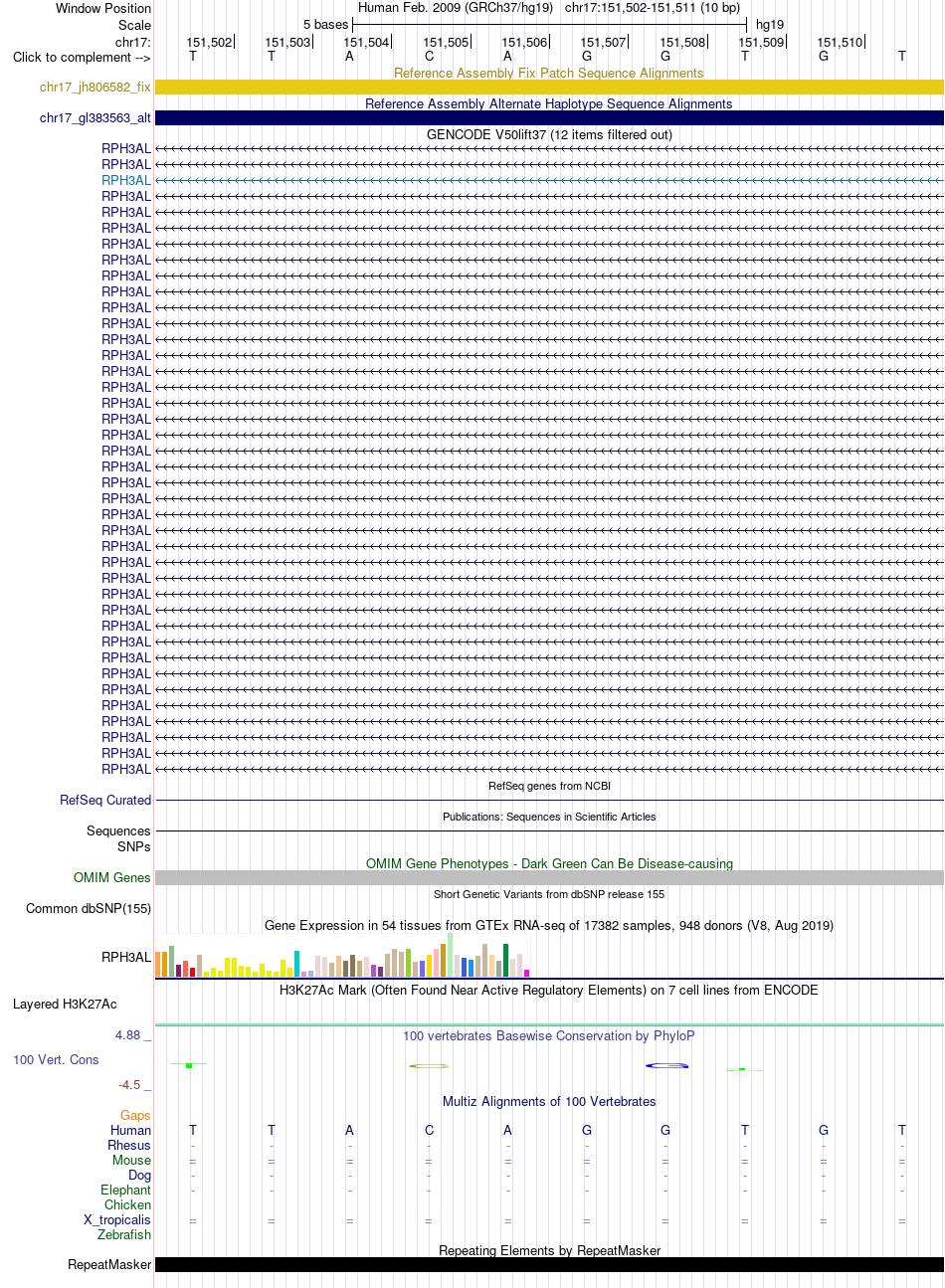The height and width of the screenshot is (1288, 945).
Task: Click GENCODE V50lift37 track title
Action: (549, 134)
